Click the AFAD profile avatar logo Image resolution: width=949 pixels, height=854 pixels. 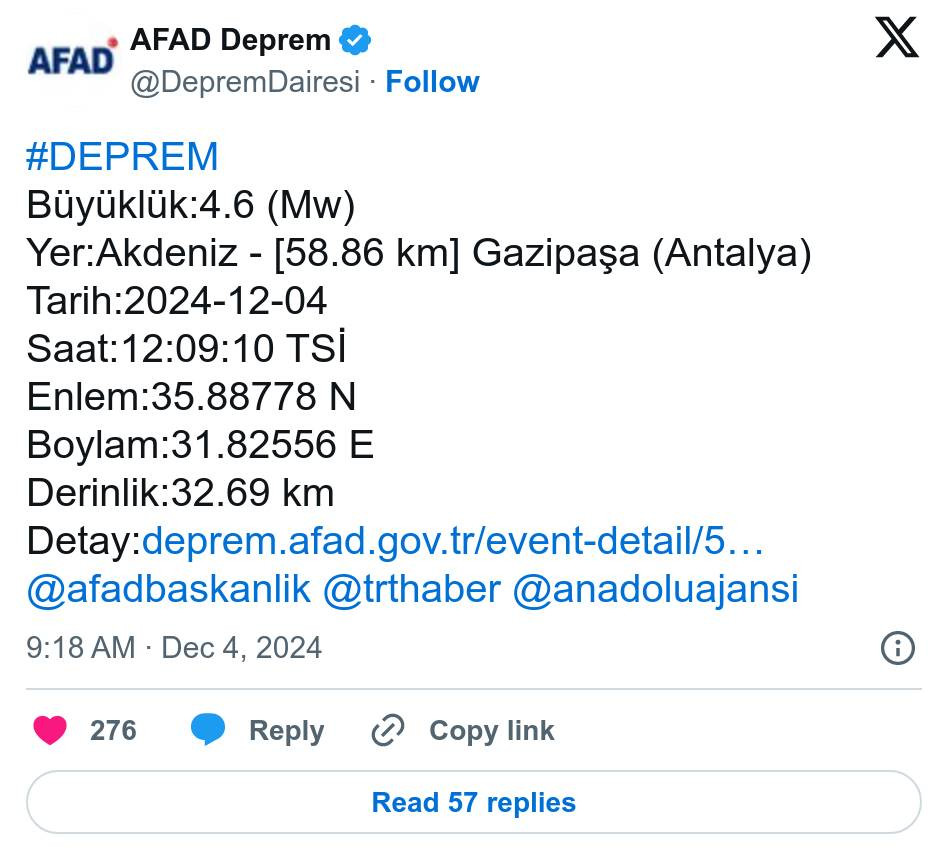point(72,60)
